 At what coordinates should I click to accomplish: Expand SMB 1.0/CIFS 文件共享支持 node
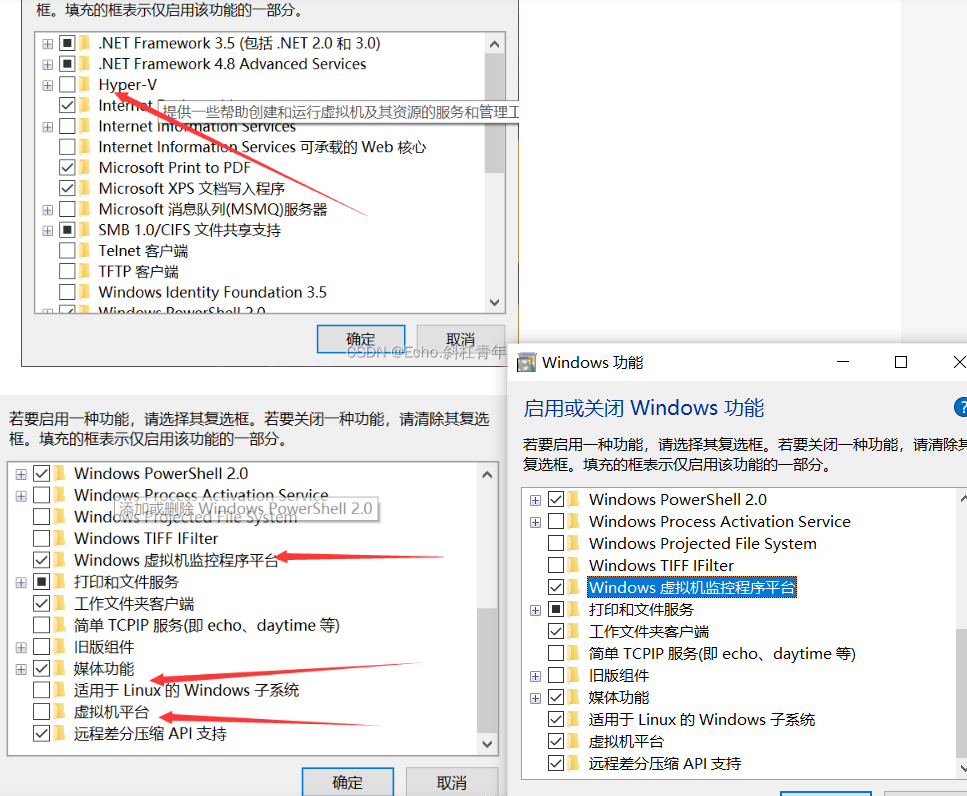point(47,231)
